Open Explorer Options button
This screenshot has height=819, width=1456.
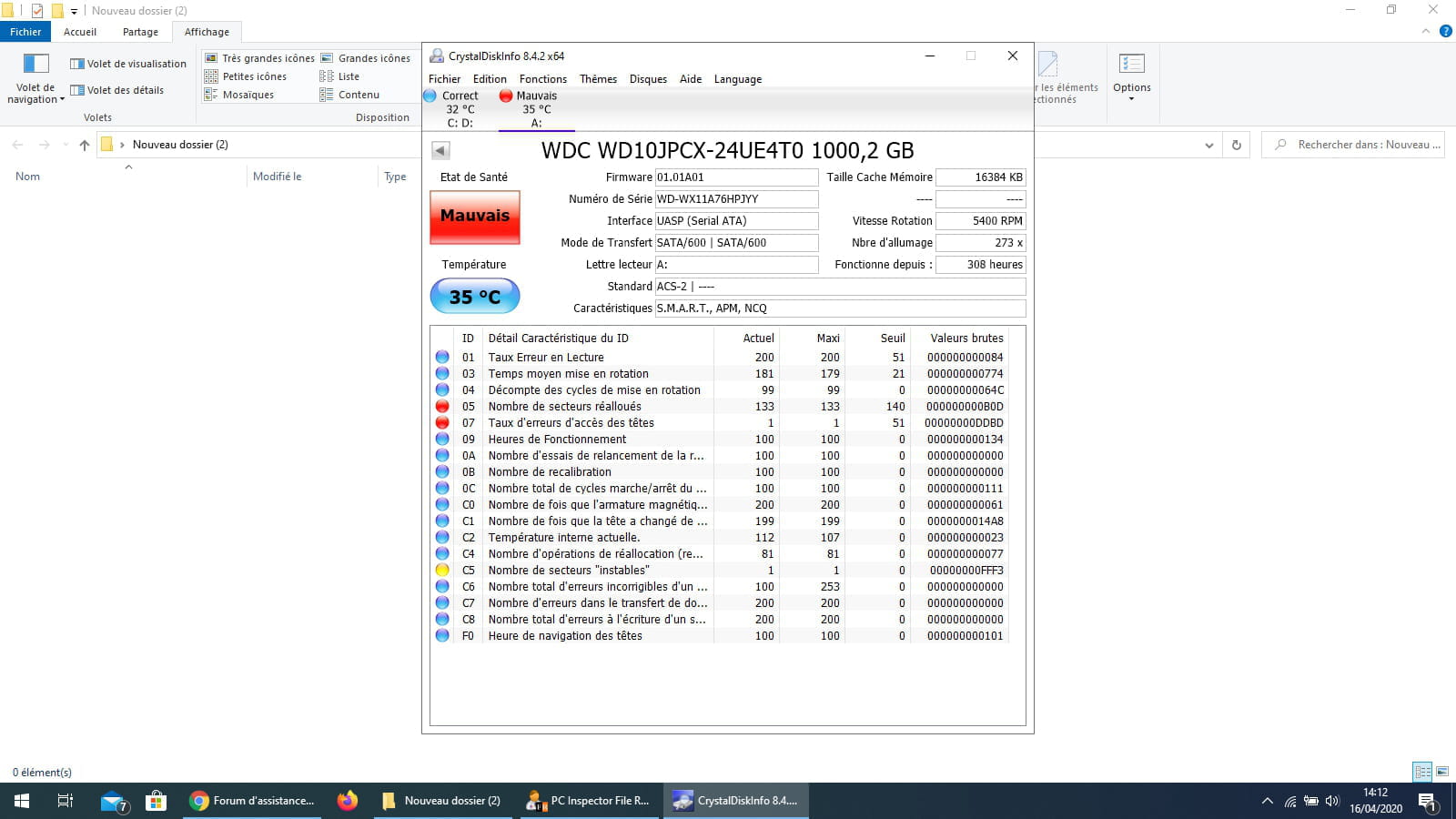pyautogui.click(x=1132, y=76)
